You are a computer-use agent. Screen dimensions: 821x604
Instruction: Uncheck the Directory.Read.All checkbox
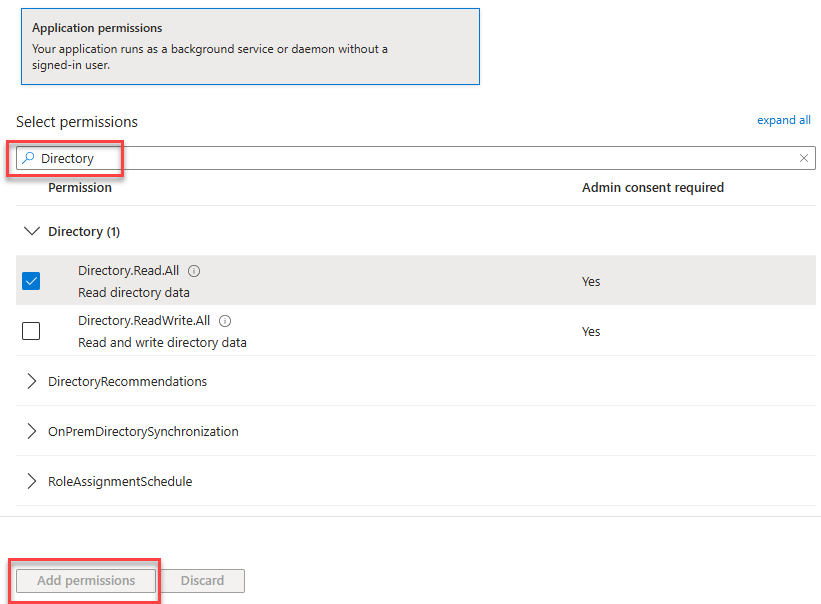31,281
